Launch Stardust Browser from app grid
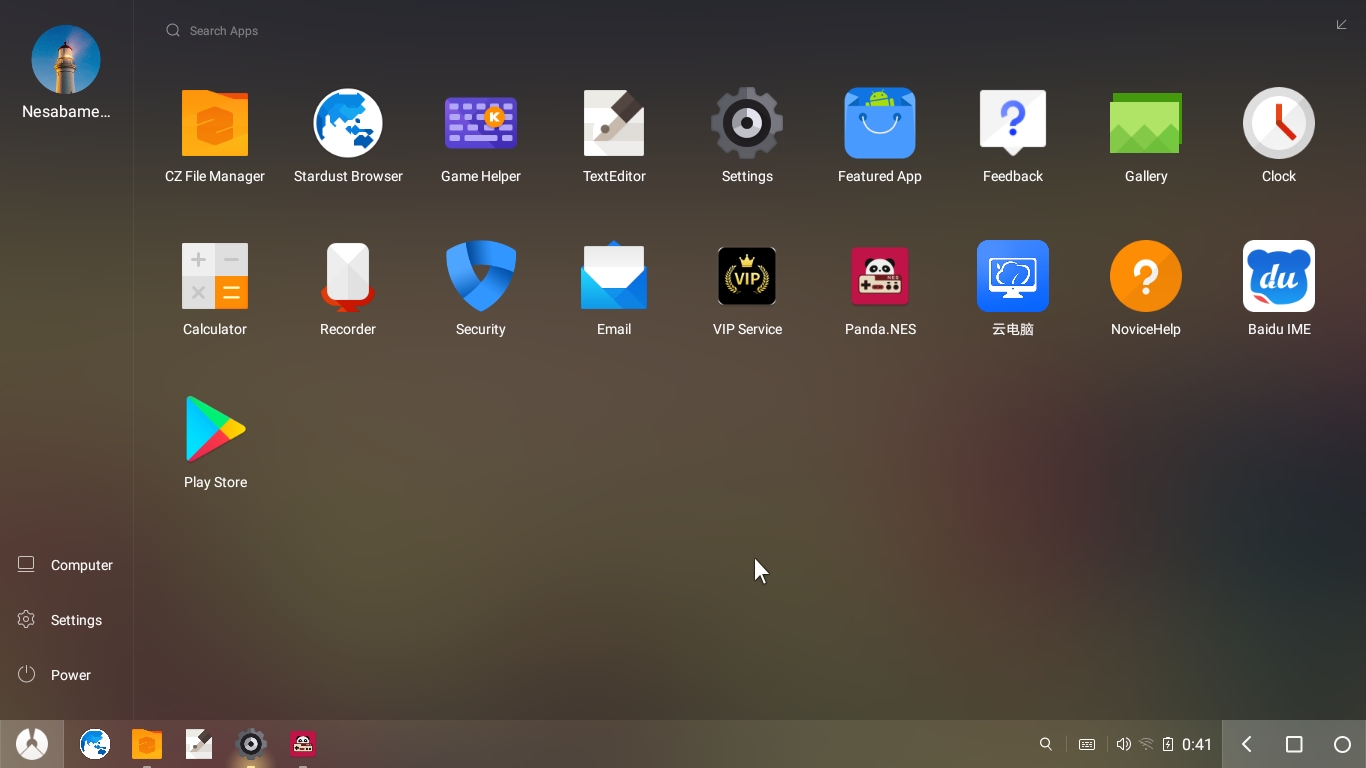 348,124
